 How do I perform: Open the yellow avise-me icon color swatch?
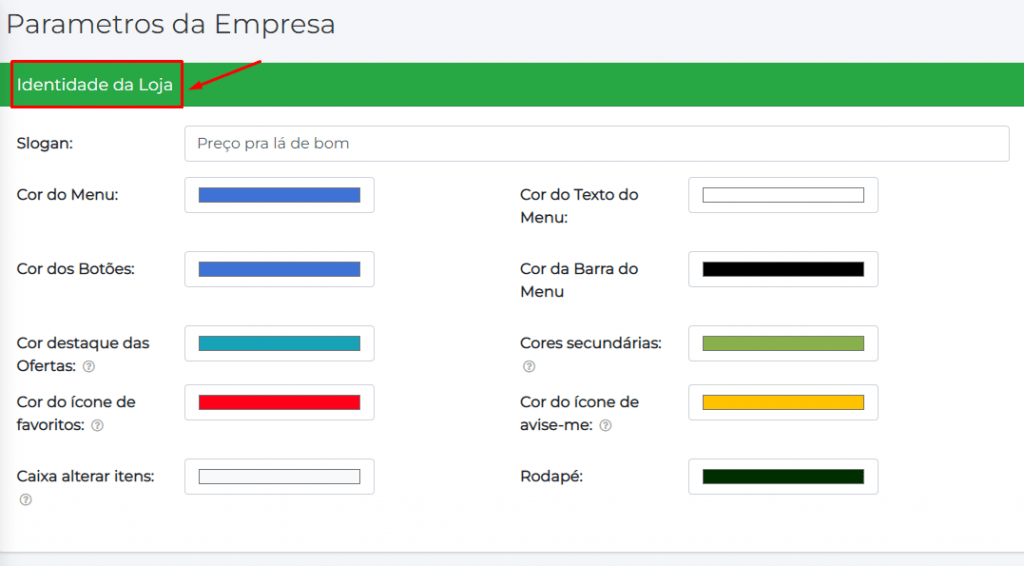[x=783, y=402]
